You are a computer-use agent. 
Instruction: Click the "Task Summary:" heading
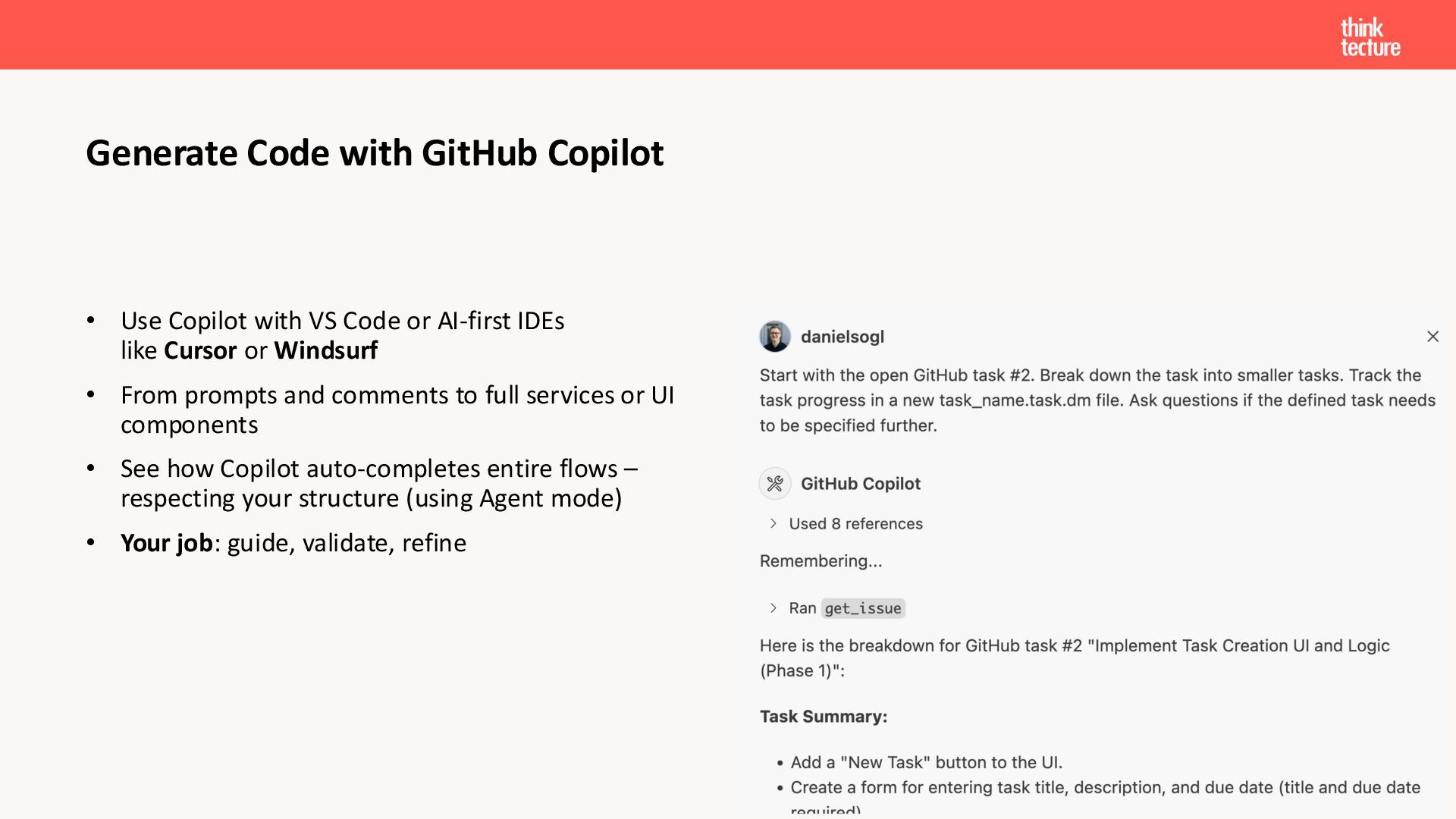point(823,717)
